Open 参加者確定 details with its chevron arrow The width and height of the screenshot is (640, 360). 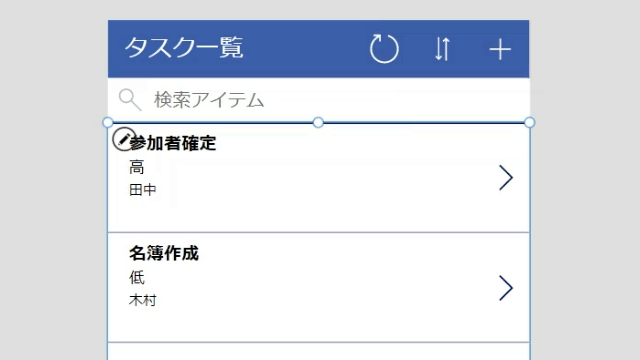506,178
